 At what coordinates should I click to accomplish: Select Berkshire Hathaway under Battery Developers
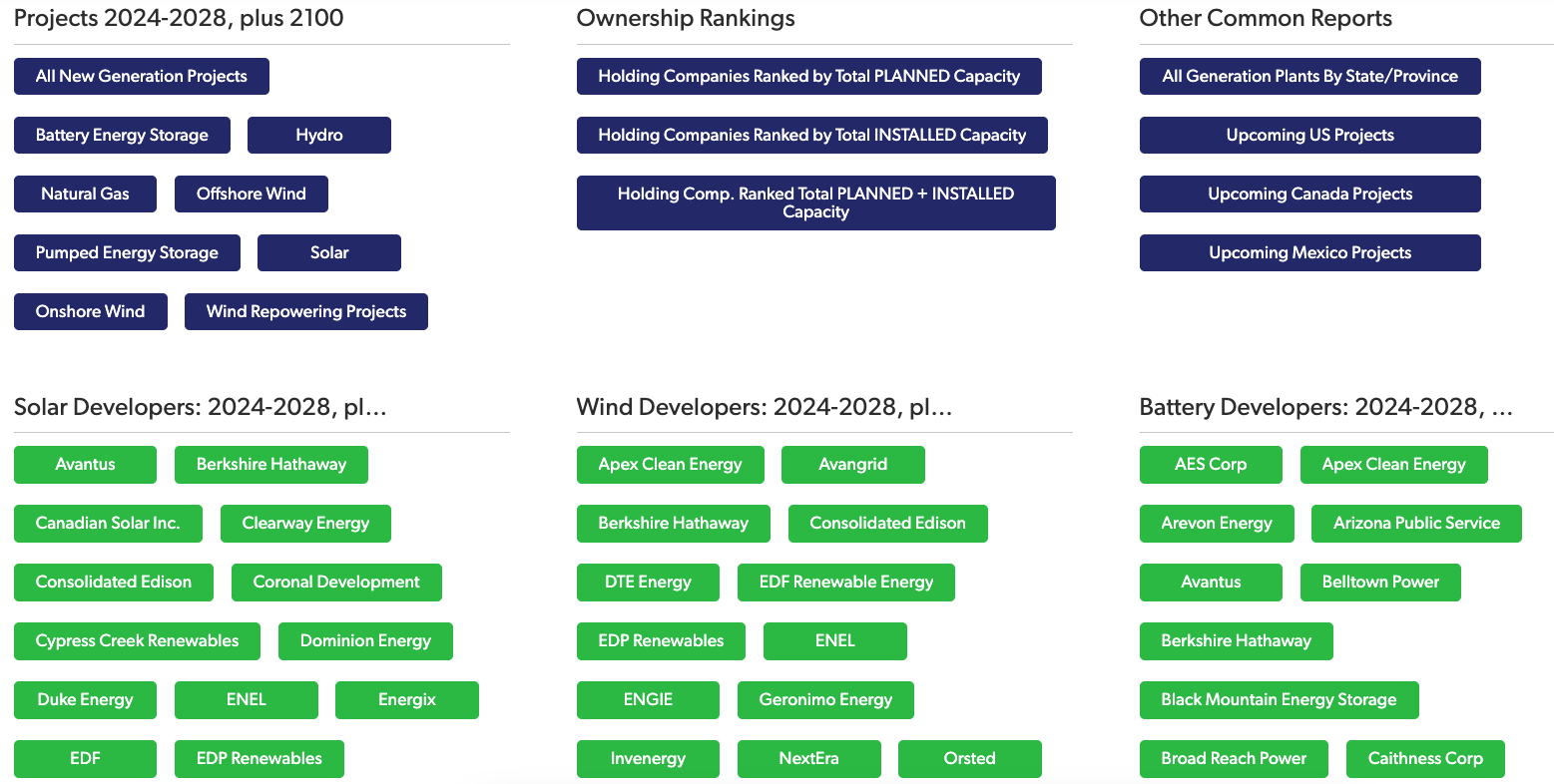[1237, 640]
